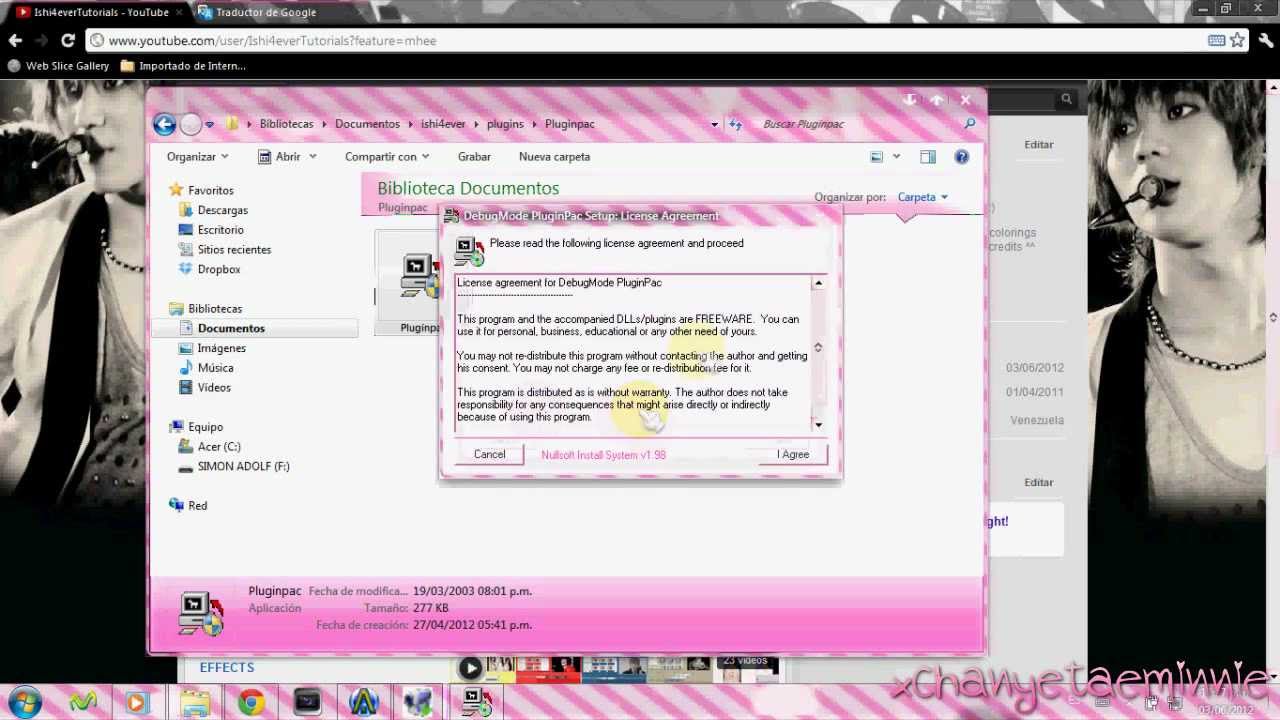
Task: Switch to Traductor de Google tab
Action: click(264, 12)
